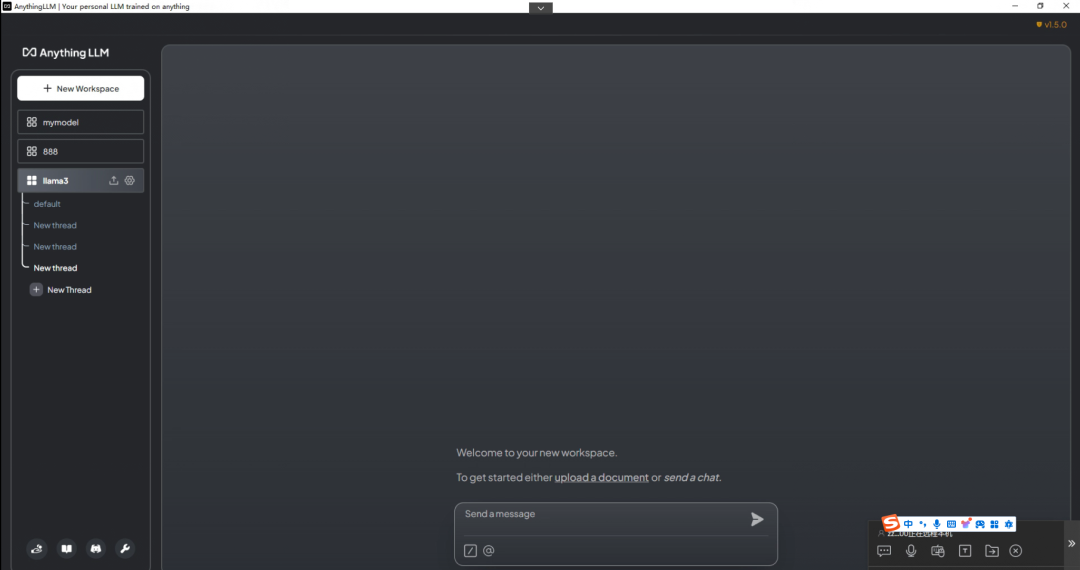
Task: Click the hand-with-heart support icon
Action: [37, 549]
